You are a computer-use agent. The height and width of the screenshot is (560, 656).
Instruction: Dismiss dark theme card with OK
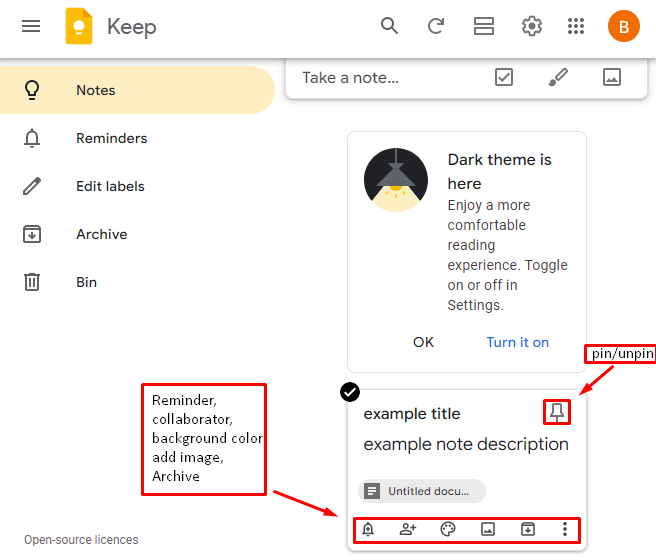pyautogui.click(x=423, y=342)
